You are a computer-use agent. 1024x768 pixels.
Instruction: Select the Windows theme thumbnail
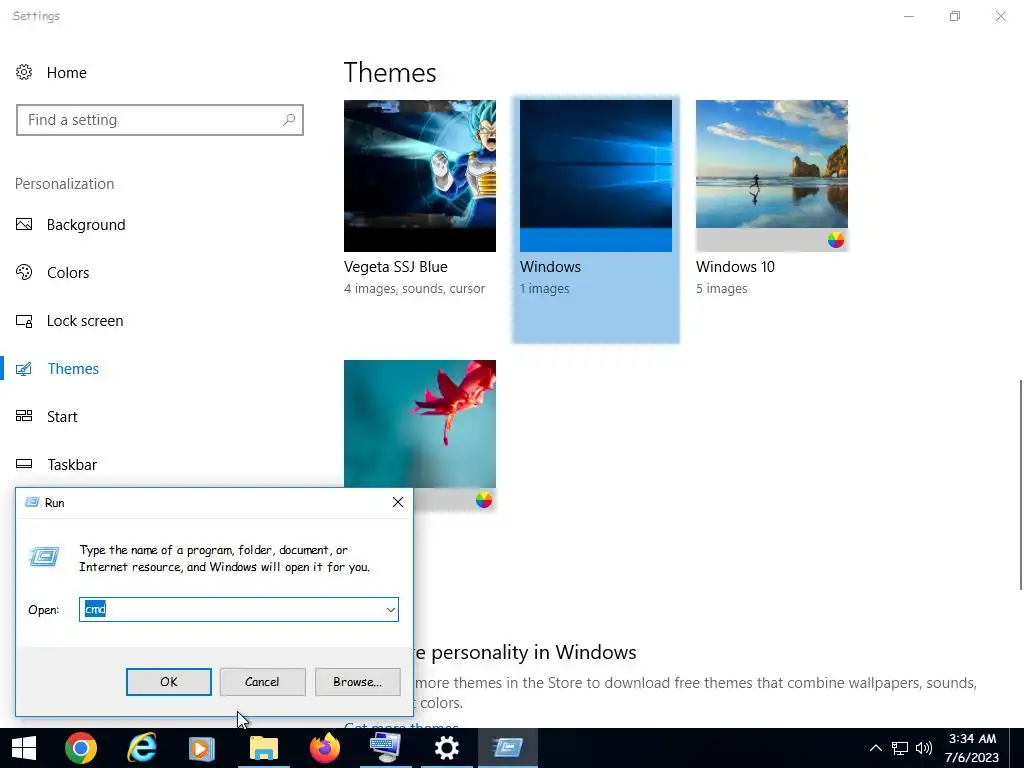(x=596, y=176)
